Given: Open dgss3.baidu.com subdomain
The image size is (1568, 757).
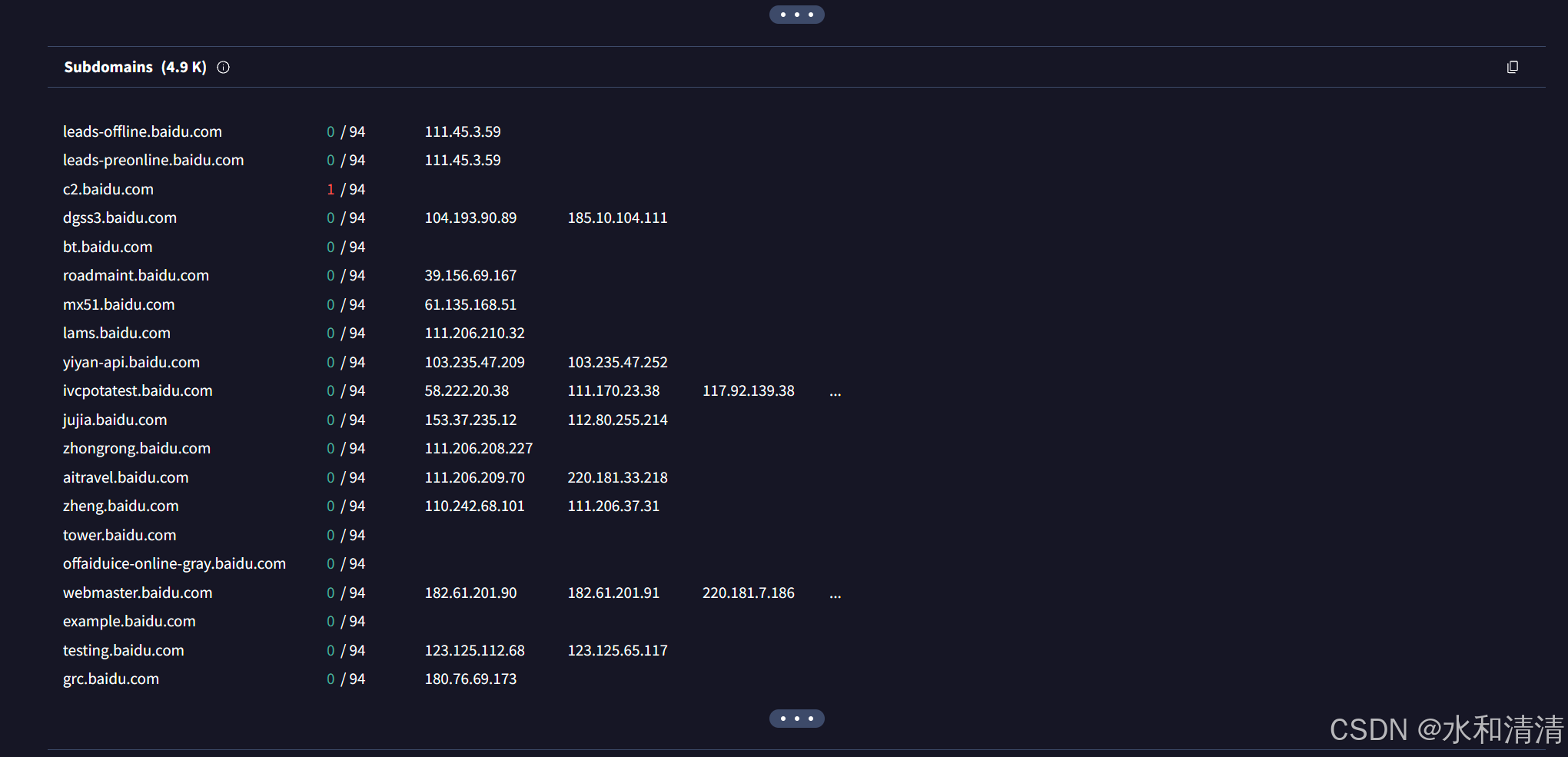Looking at the screenshot, I should (x=120, y=217).
